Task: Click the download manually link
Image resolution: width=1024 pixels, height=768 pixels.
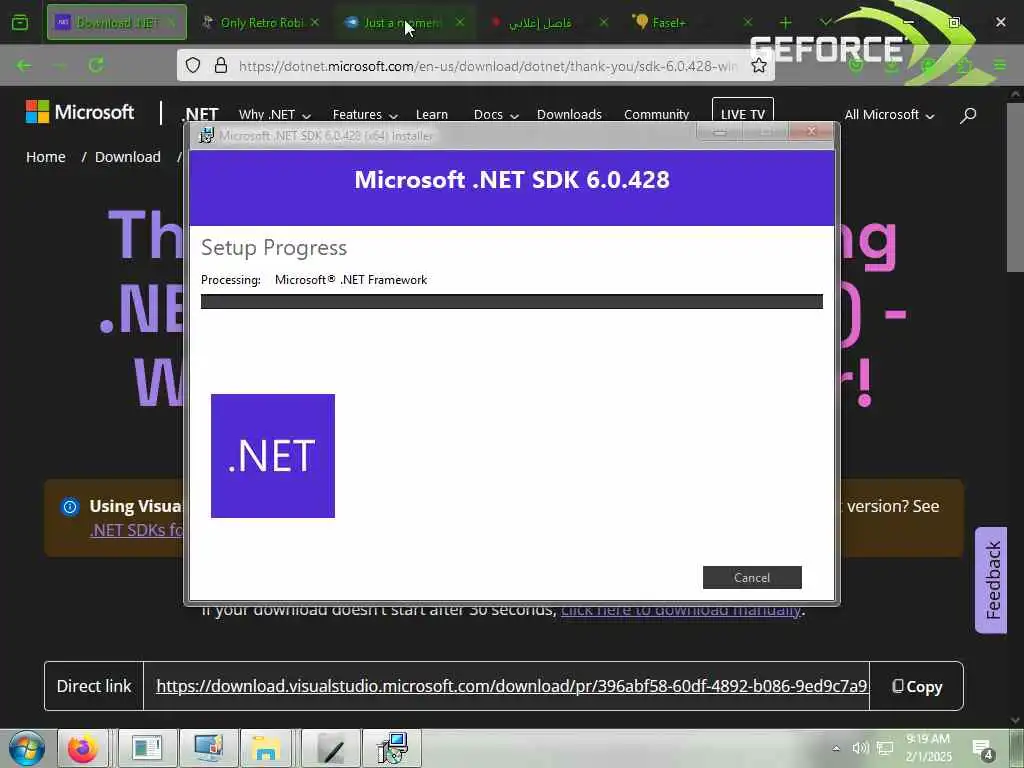Action: 680,611
